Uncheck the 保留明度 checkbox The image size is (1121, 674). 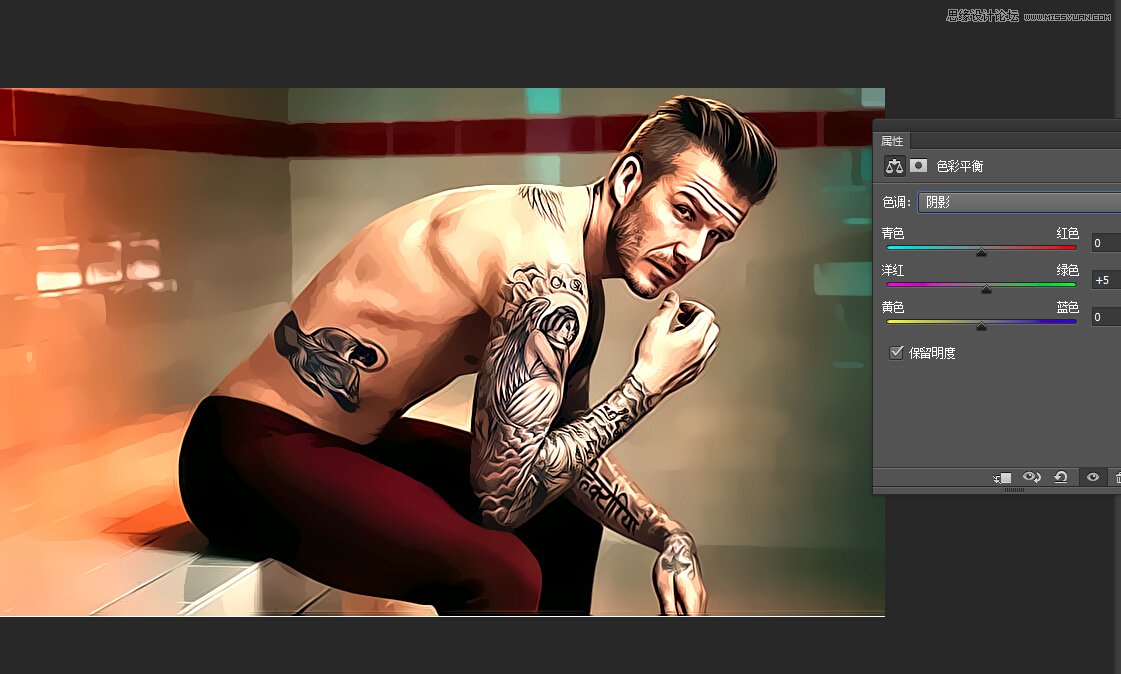(x=896, y=353)
